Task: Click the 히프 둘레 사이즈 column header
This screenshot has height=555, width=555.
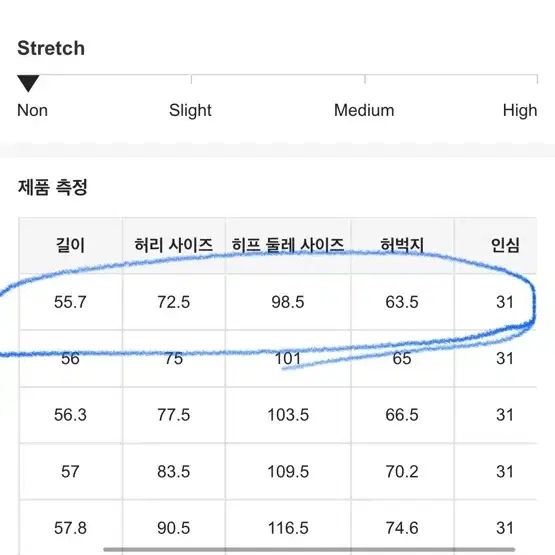Action: pos(288,245)
